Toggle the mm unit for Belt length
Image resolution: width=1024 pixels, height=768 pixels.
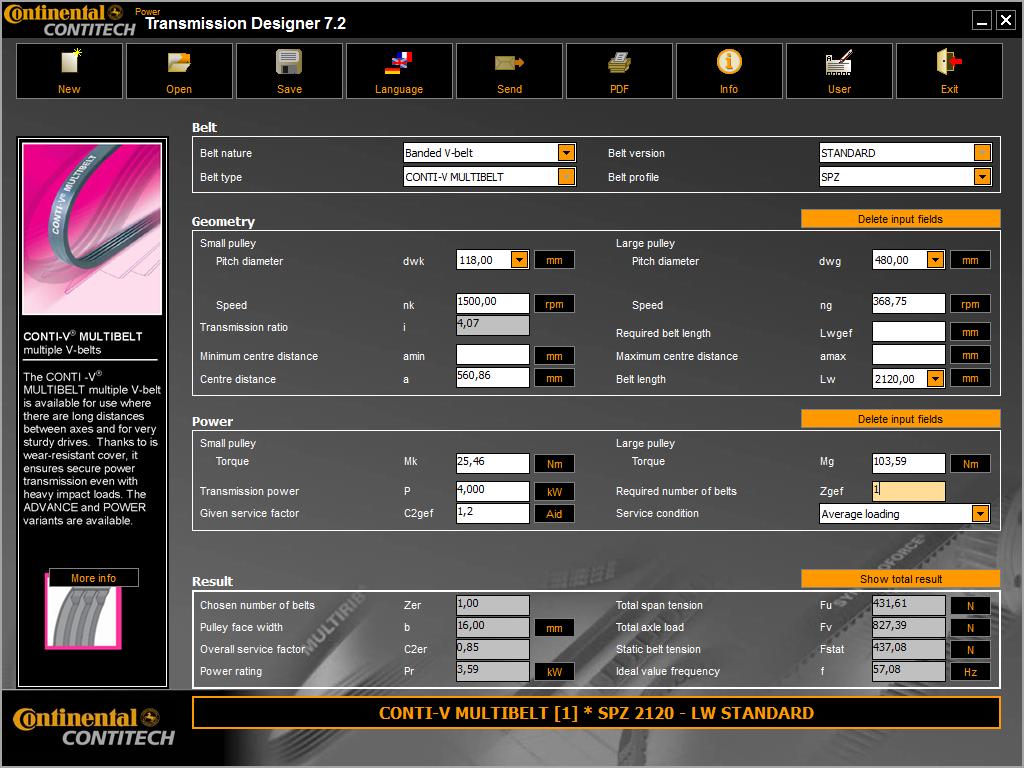tap(970, 378)
